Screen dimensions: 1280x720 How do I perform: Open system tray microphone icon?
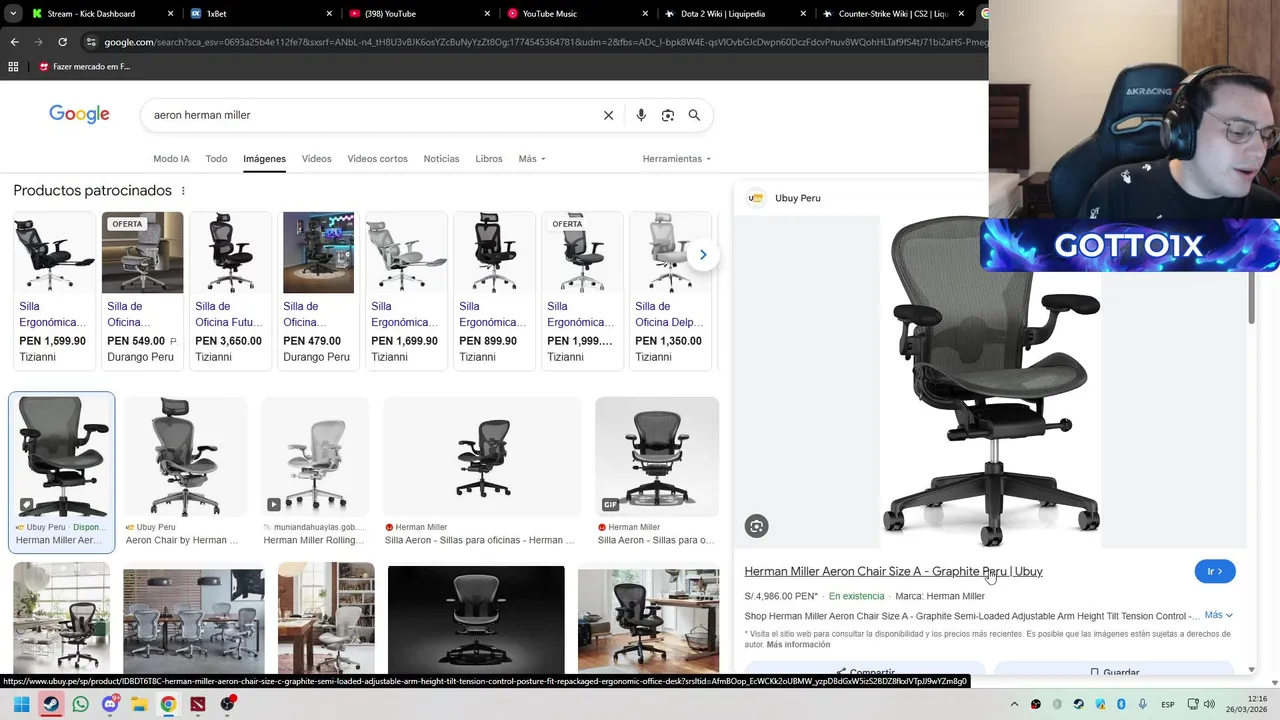1142,705
